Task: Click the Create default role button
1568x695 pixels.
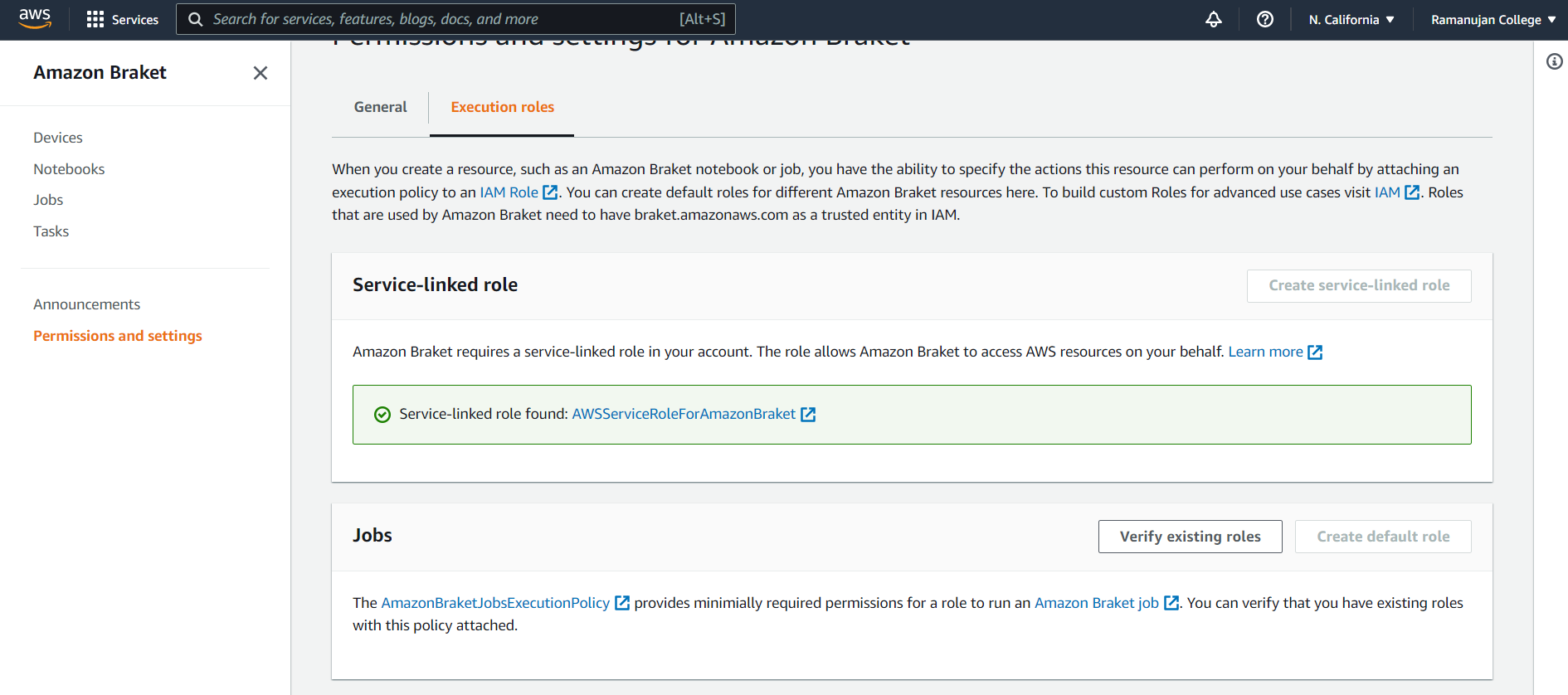Action: [x=1383, y=537]
